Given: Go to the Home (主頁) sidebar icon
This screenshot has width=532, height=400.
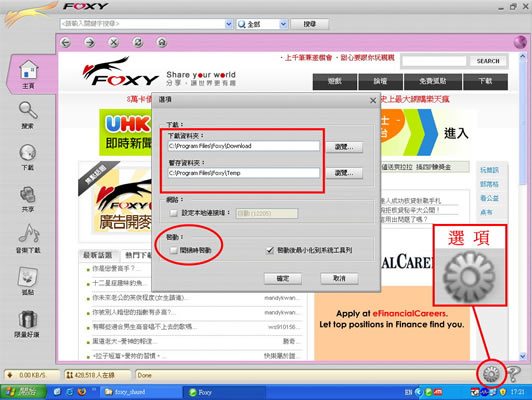Looking at the screenshot, I should click(28, 74).
